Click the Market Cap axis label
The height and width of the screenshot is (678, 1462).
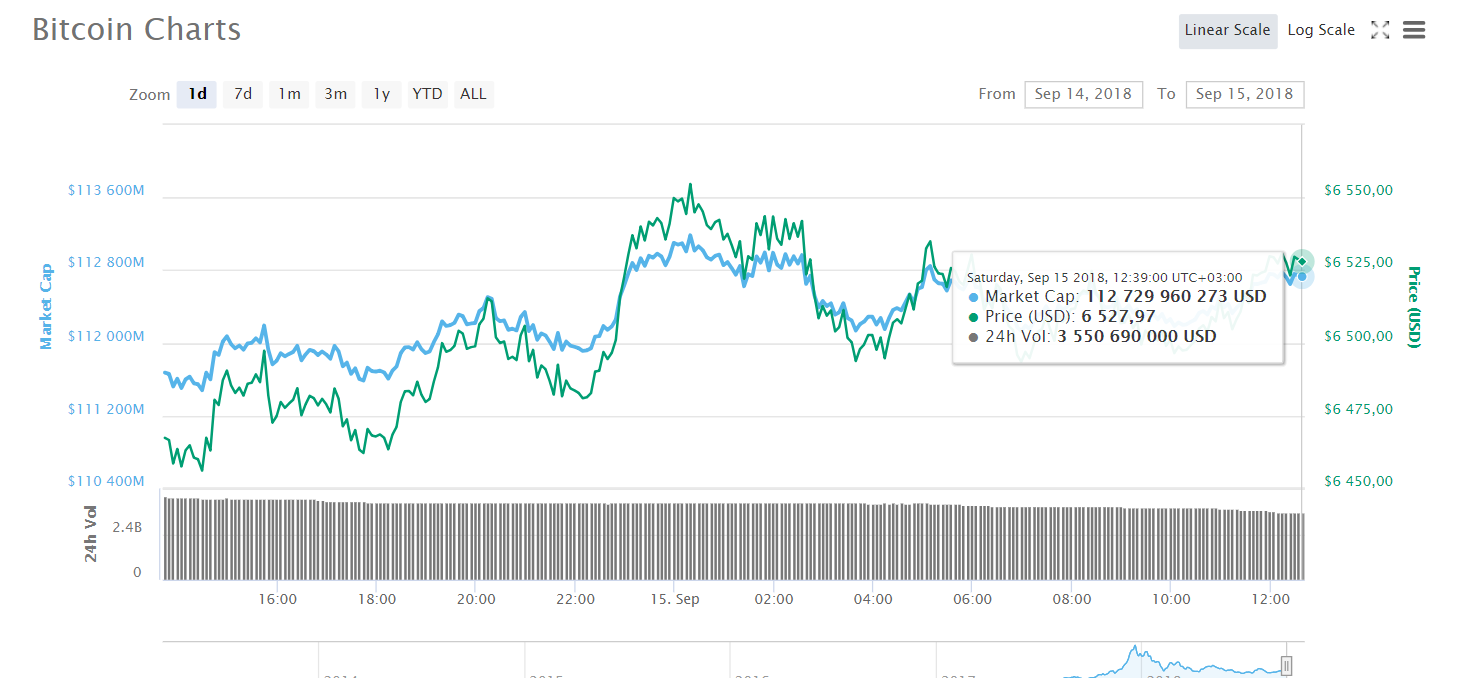[46, 307]
